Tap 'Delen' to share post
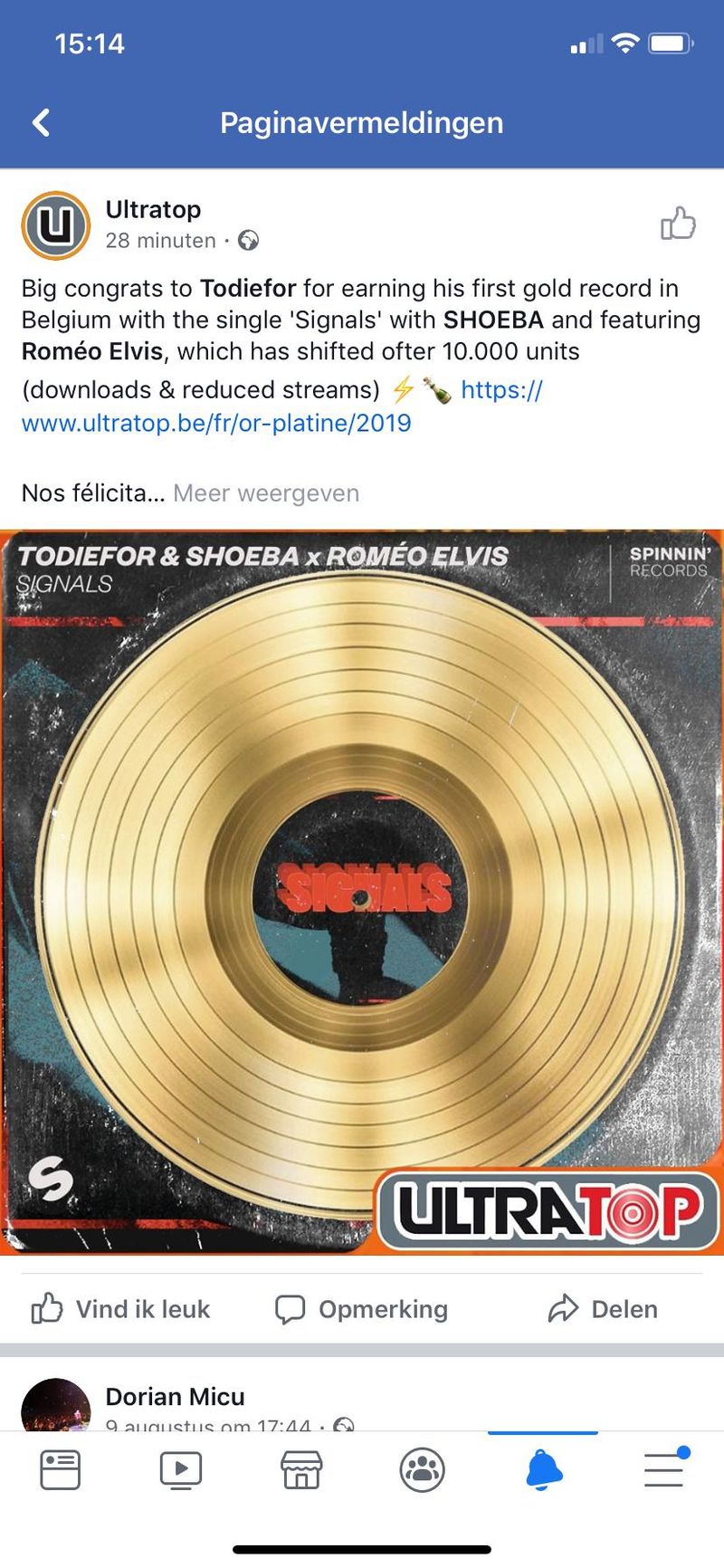Screen dimensions: 724x1568 (603, 1309)
